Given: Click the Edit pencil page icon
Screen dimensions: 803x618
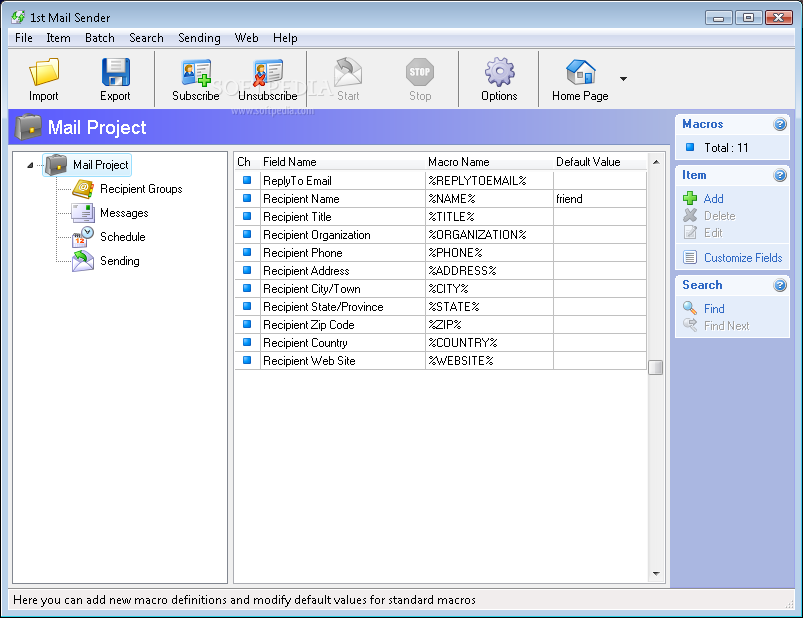Looking at the screenshot, I should 690,232.
